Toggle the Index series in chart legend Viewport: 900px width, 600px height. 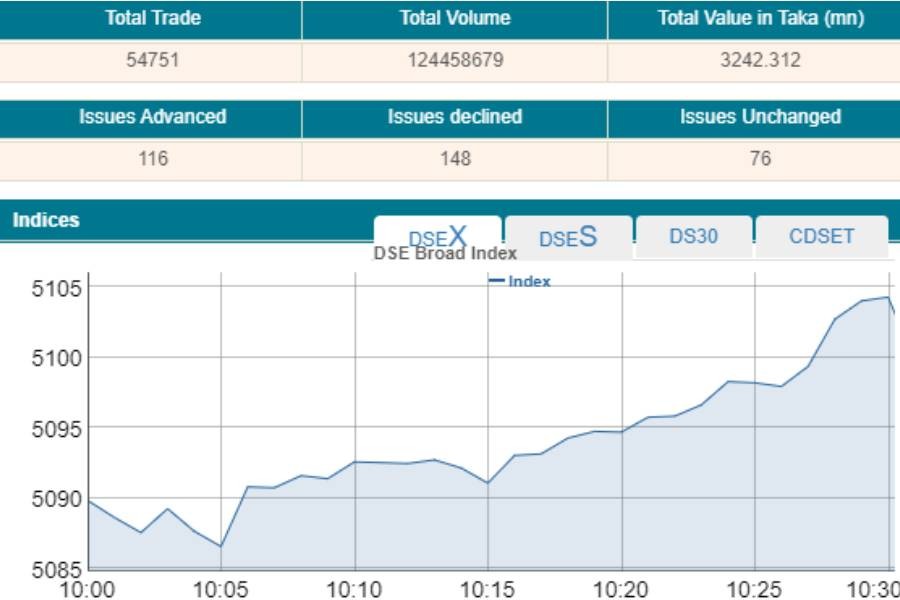pos(520,281)
